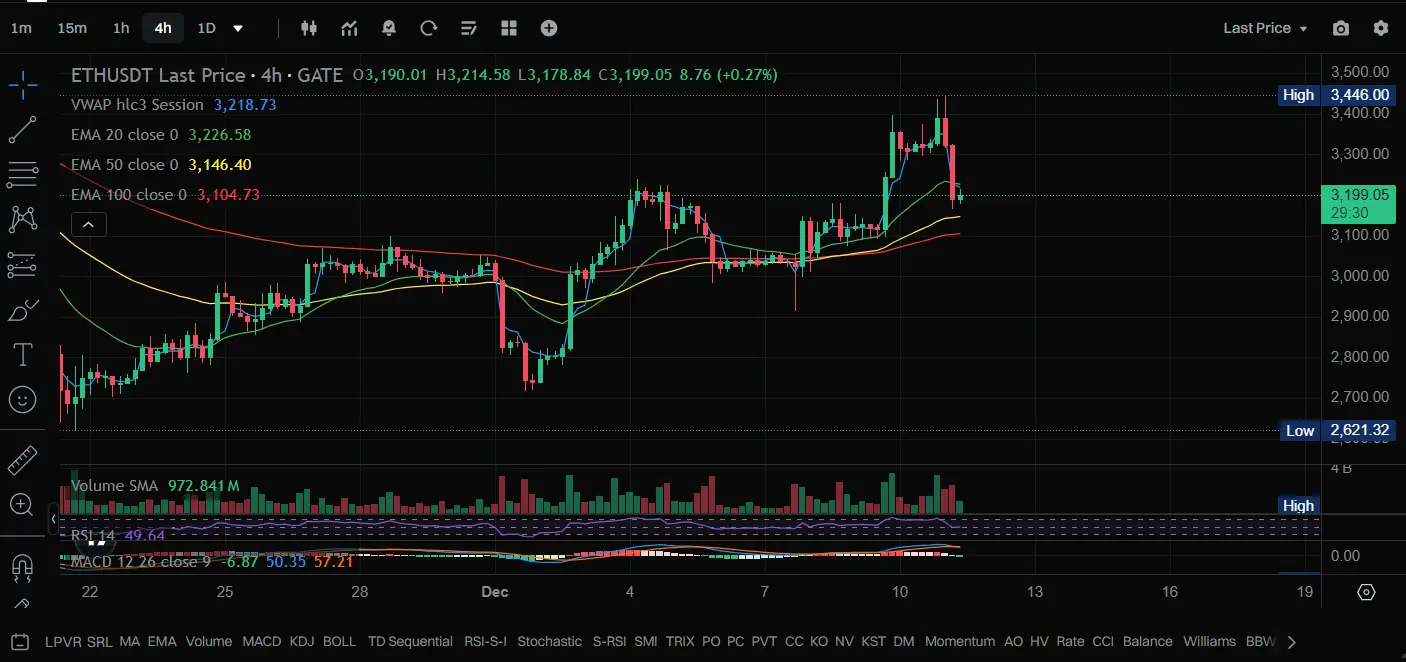The height and width of the screenshot is (662, 1406).
Task: Open the emoji sticker tool
Action: point(22,400)
